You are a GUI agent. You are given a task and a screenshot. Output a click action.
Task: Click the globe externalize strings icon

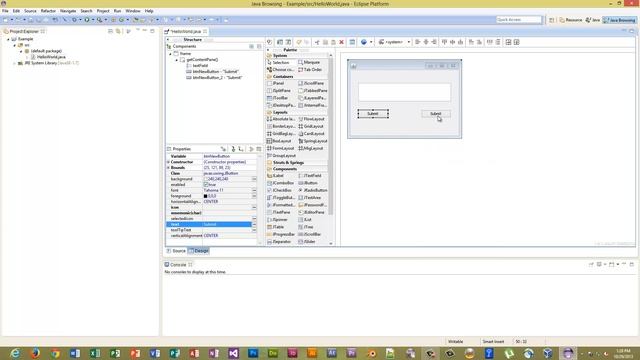364,42
